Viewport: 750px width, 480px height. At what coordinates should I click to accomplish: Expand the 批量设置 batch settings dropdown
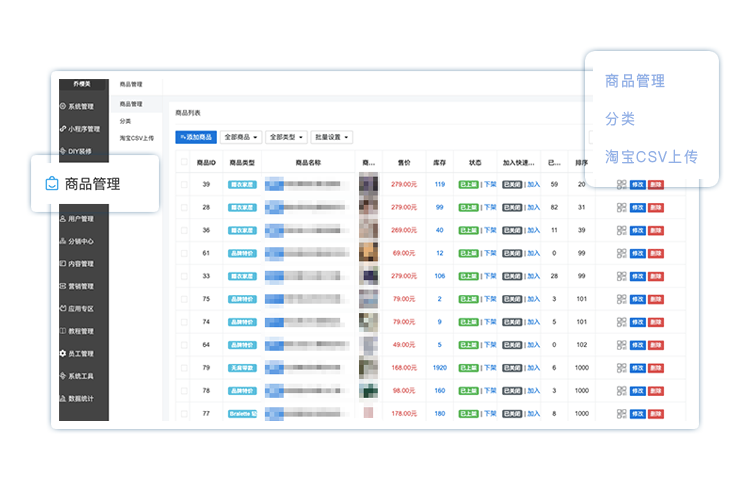331,137
